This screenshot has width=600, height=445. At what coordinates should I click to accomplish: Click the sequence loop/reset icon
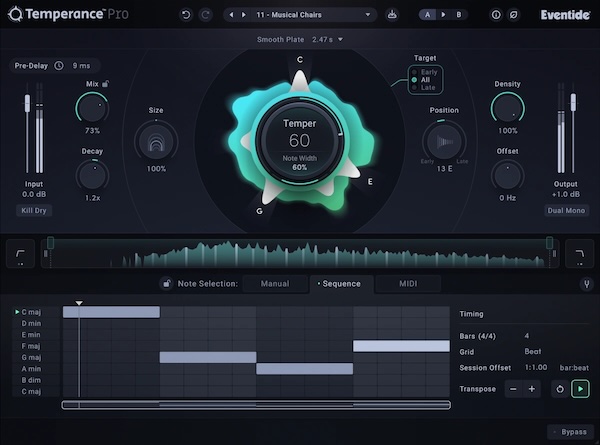560,389
